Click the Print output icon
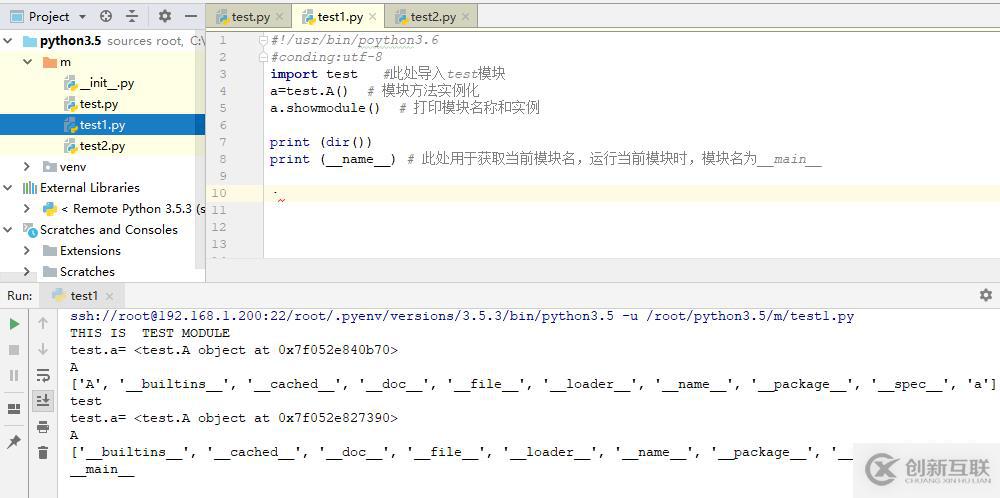Image resolution: width=1000 pixels, height=498 pixels. point(43,427)
